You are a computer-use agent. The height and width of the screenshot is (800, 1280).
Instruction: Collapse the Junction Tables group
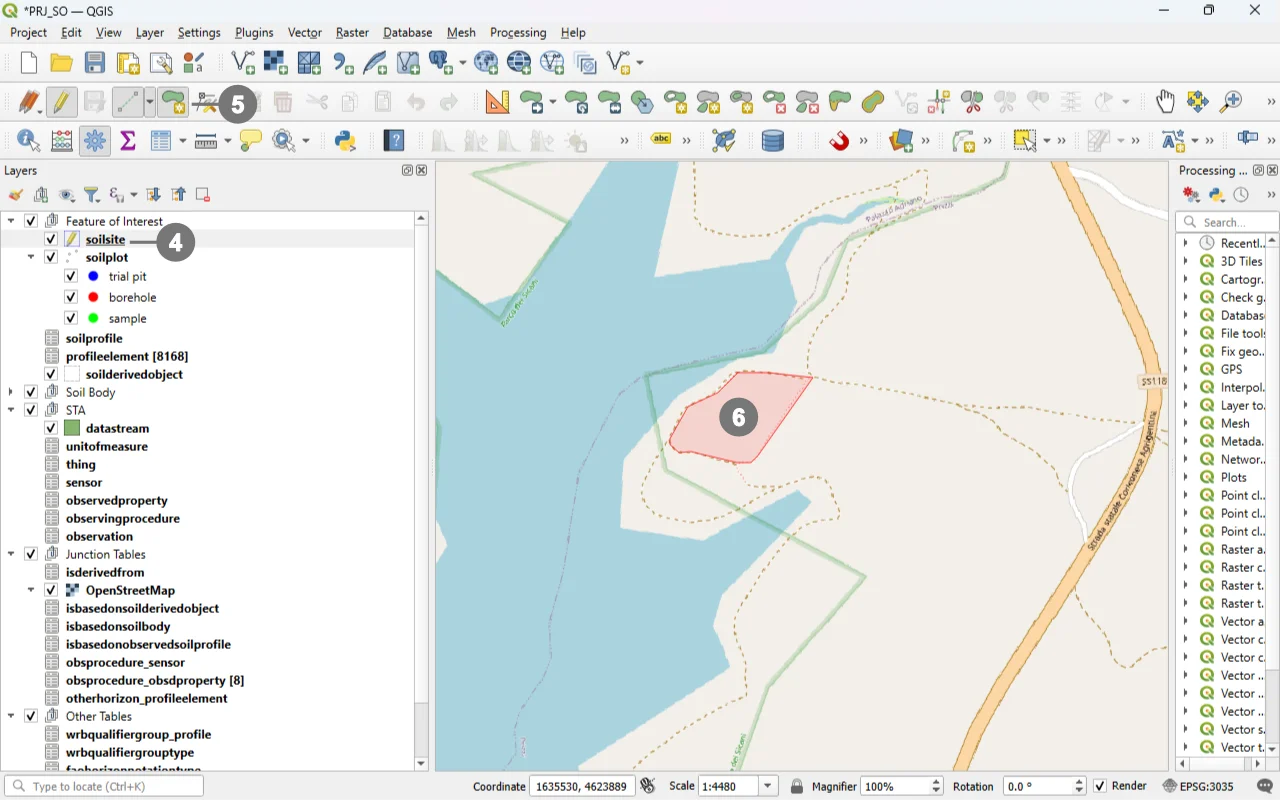pyautogui.click(x=11, y=554)
